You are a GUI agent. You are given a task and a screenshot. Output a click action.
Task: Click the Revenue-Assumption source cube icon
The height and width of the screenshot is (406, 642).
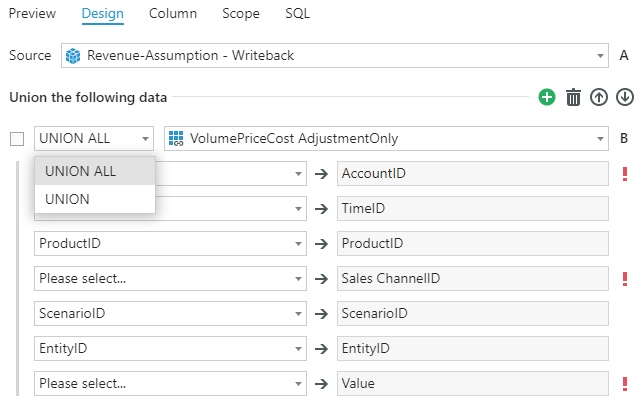pyautogui.click(x=73, y=56)
